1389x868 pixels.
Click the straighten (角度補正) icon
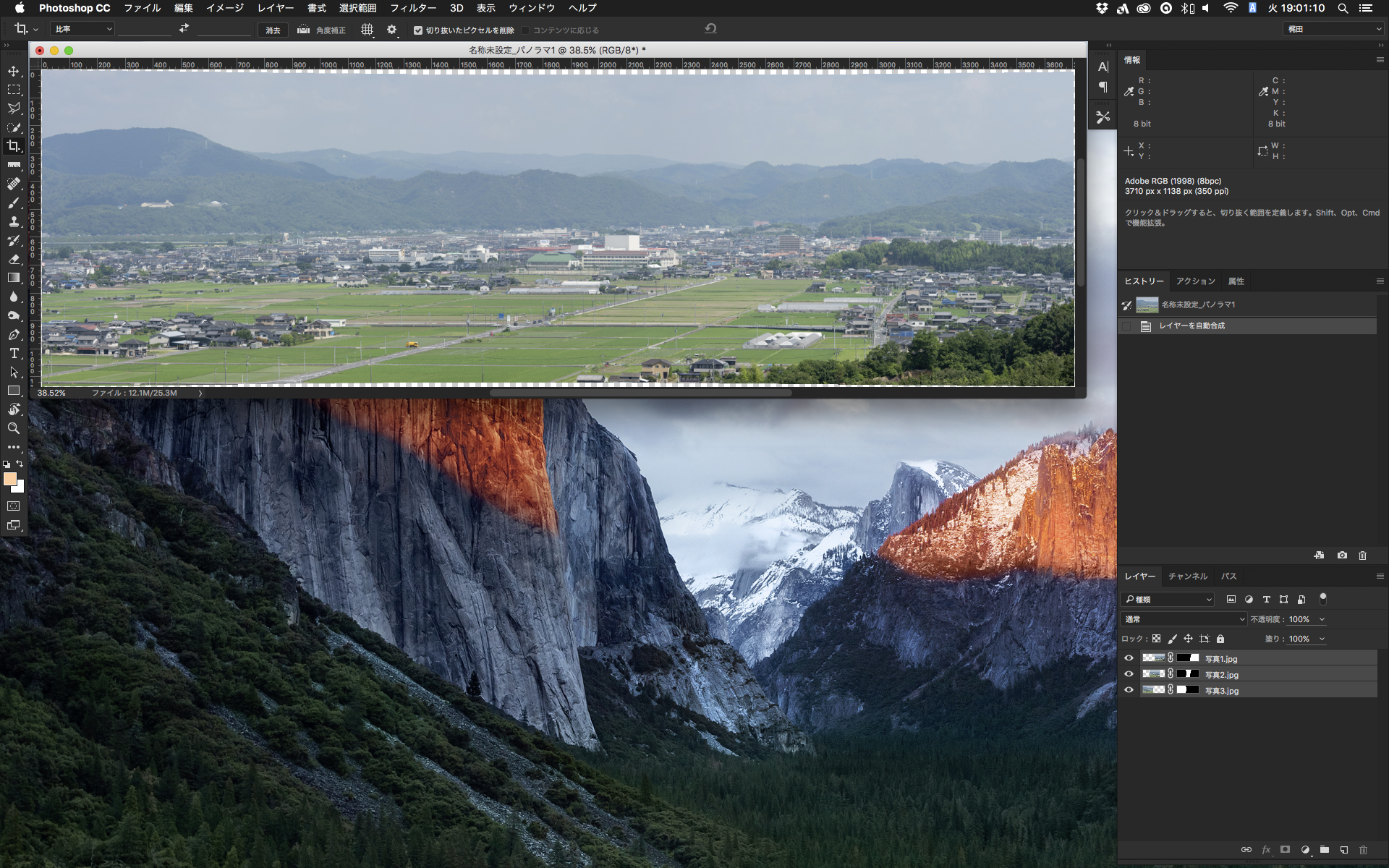click(x=303, y=30)
